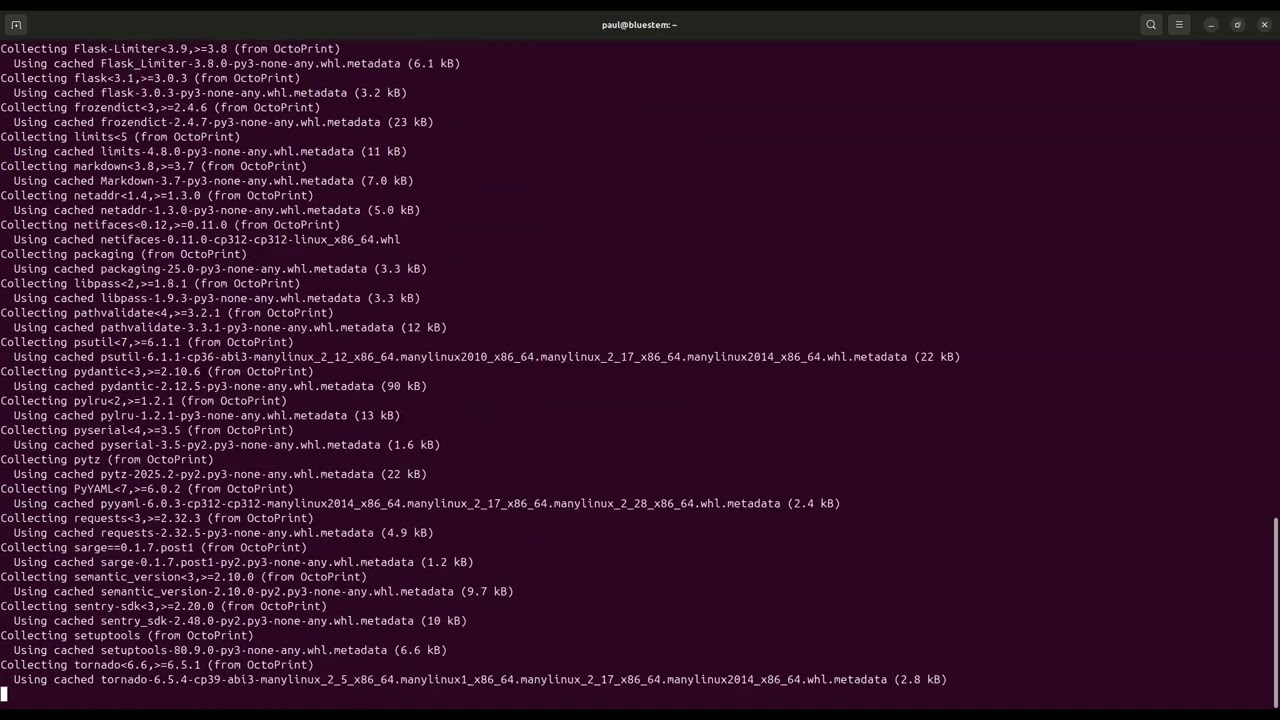1280x720 pixels.
Task: Click the psutil-6.1.1 manylinux wheel line
Action: pos(487,357)
